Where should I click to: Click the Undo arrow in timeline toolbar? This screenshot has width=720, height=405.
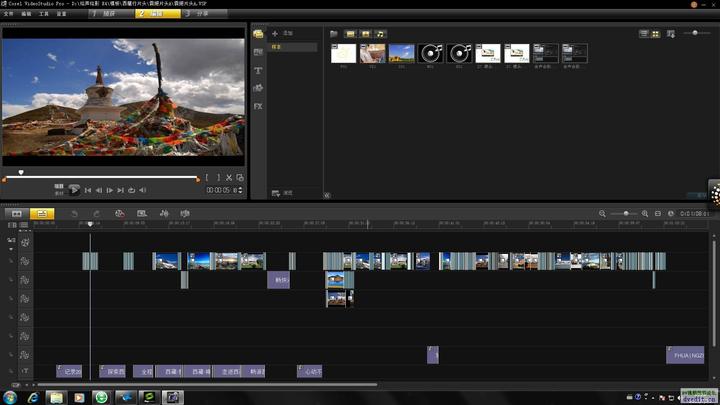click(x=74, y=214)
